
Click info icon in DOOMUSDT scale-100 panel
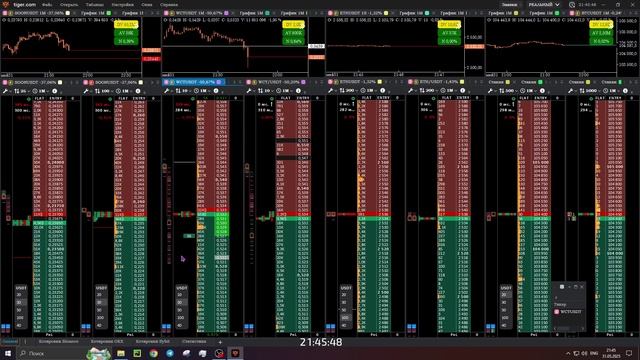[x=138, y=91]
